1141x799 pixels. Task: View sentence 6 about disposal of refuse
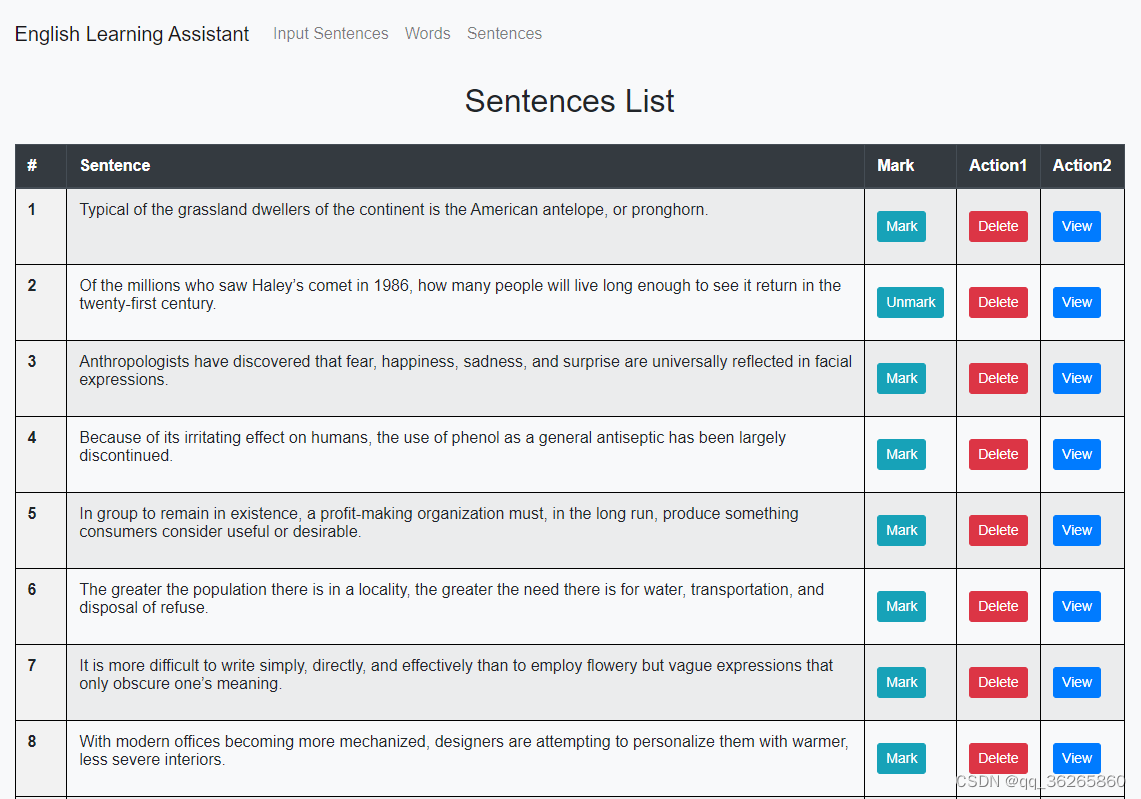pyautogui.click(x=1076, y=606)
